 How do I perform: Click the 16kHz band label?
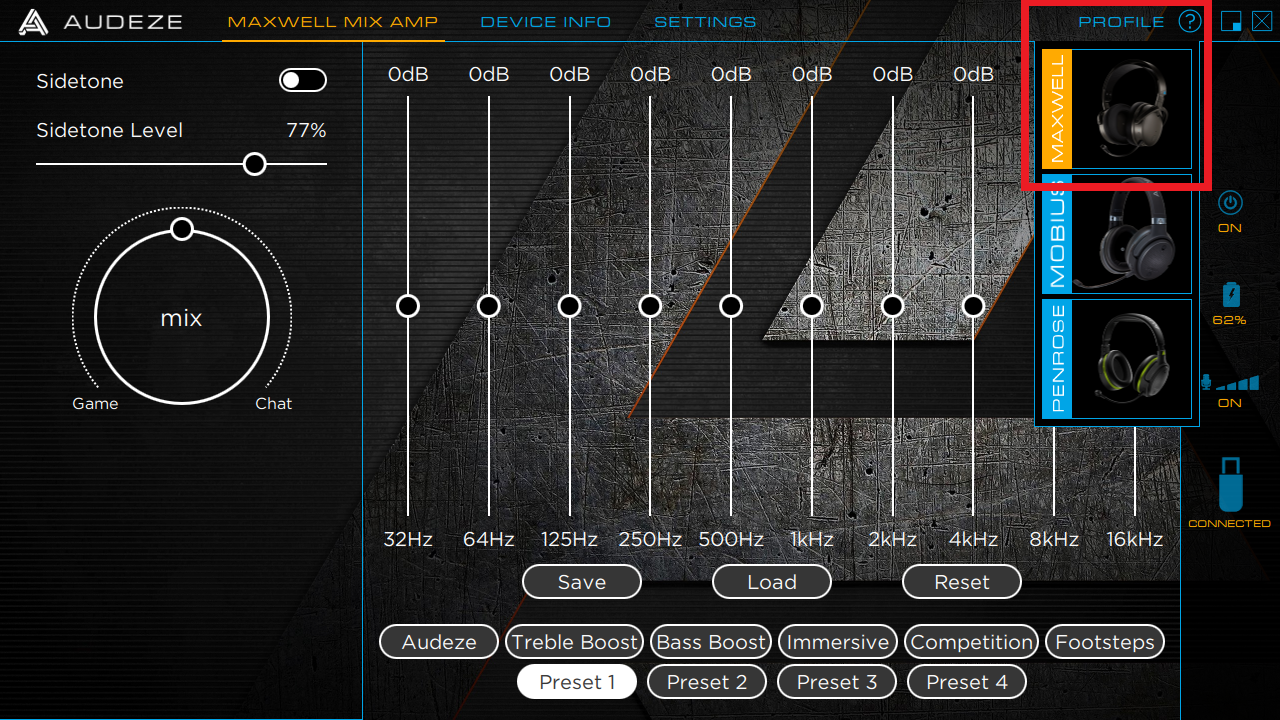pos(1135,539)
